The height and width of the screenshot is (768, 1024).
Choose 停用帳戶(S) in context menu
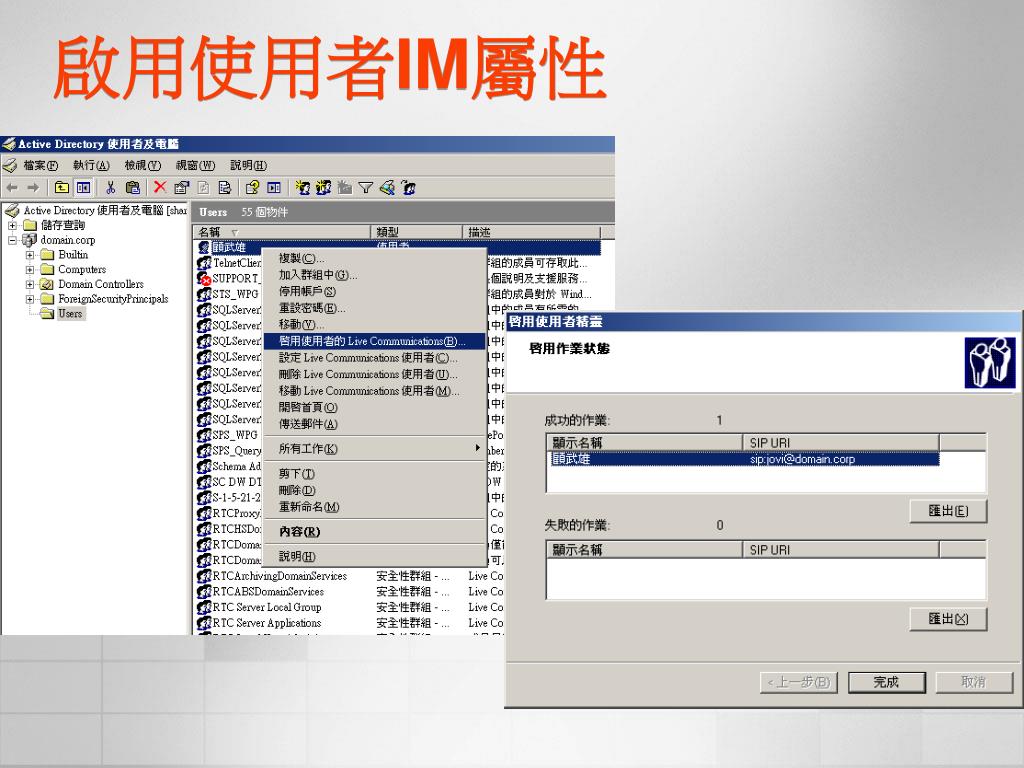pos(374,291)
